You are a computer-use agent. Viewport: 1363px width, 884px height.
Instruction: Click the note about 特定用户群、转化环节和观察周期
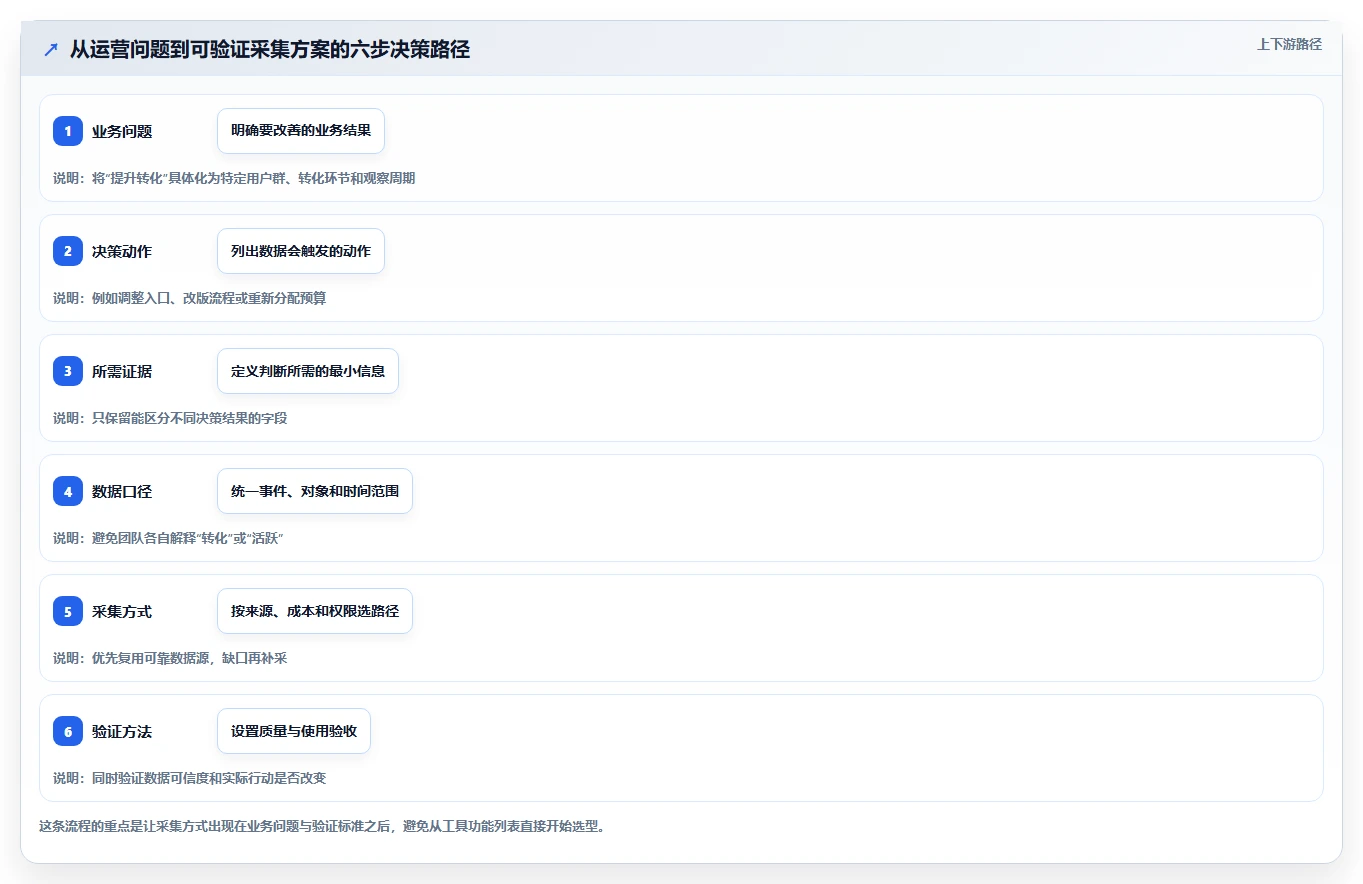pyautogui.click(x=234, y=178)
